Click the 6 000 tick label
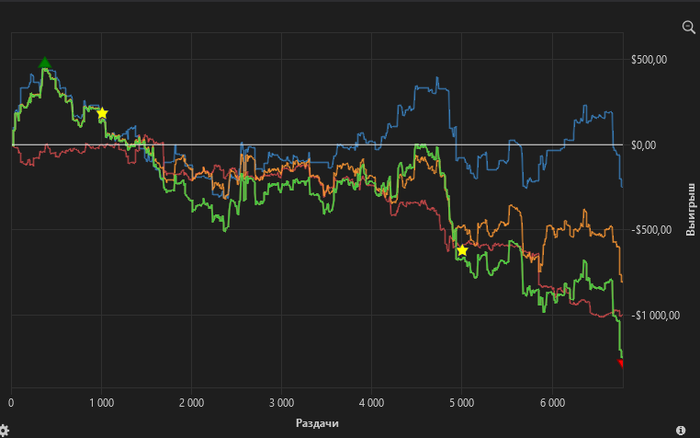700x438 pixels. [x=552, y=403]
